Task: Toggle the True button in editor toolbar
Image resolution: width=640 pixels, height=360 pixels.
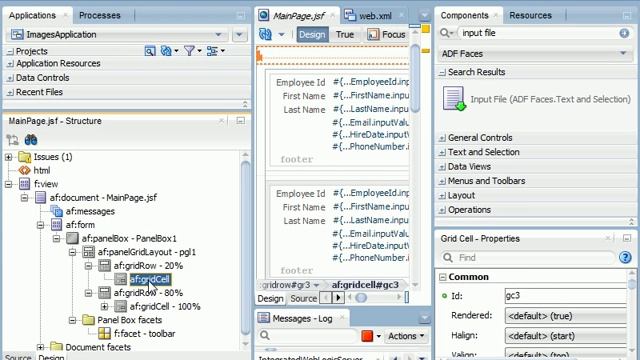Action: pyautogui.click(x=345, y=35)
